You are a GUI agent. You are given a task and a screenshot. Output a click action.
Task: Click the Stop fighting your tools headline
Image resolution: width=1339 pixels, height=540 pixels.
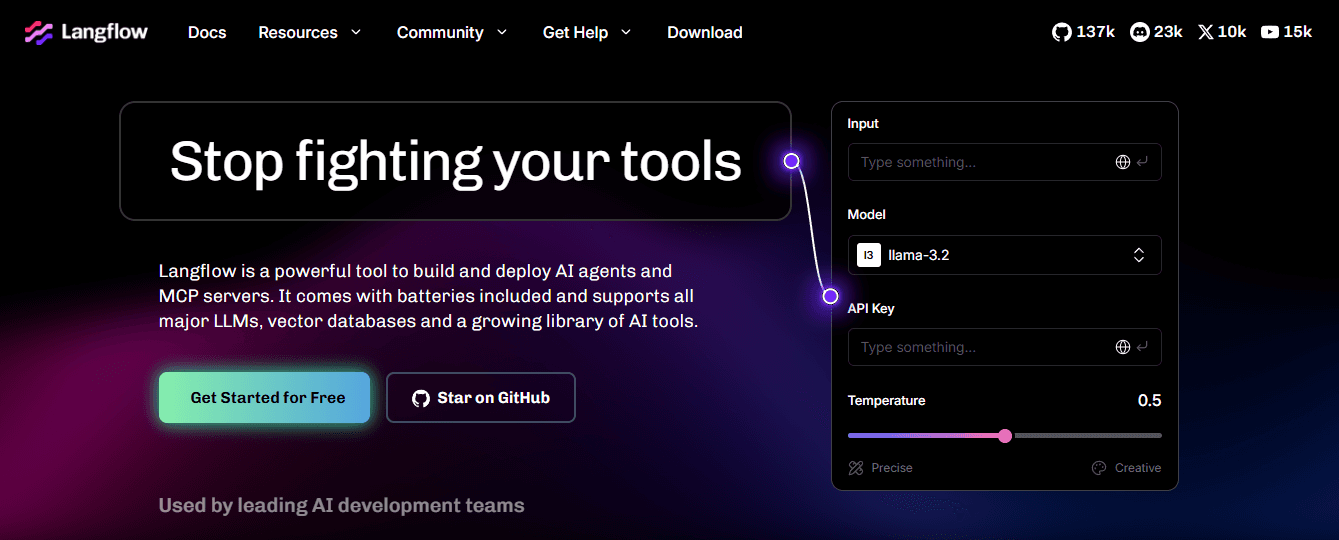456,161
